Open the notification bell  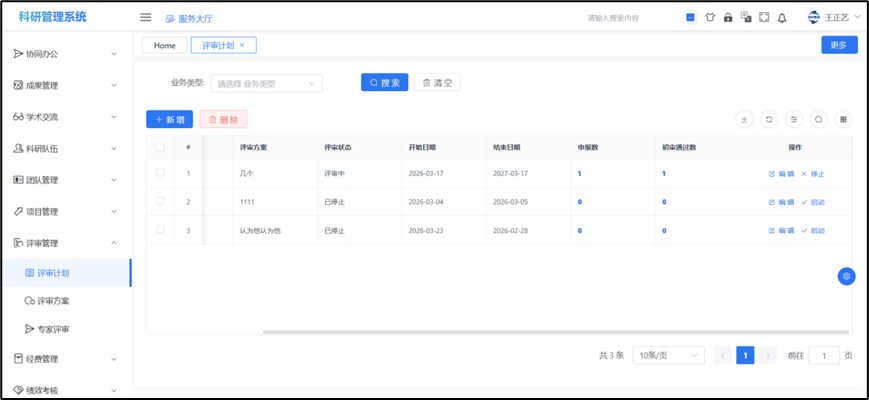pyautogui.click(x=782, y=17)
